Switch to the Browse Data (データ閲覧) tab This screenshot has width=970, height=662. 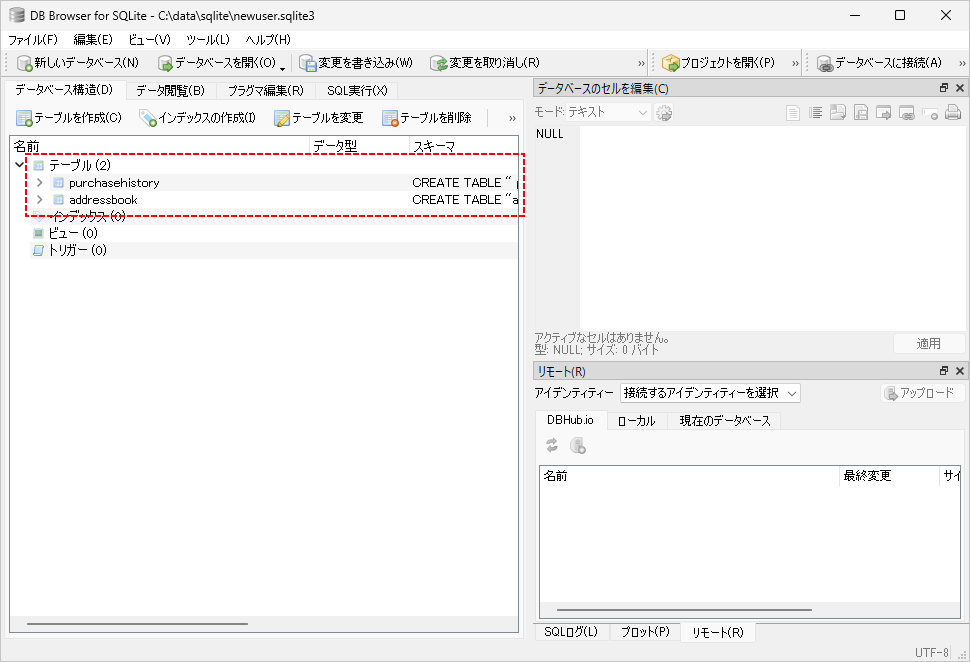tap(170, 91)
